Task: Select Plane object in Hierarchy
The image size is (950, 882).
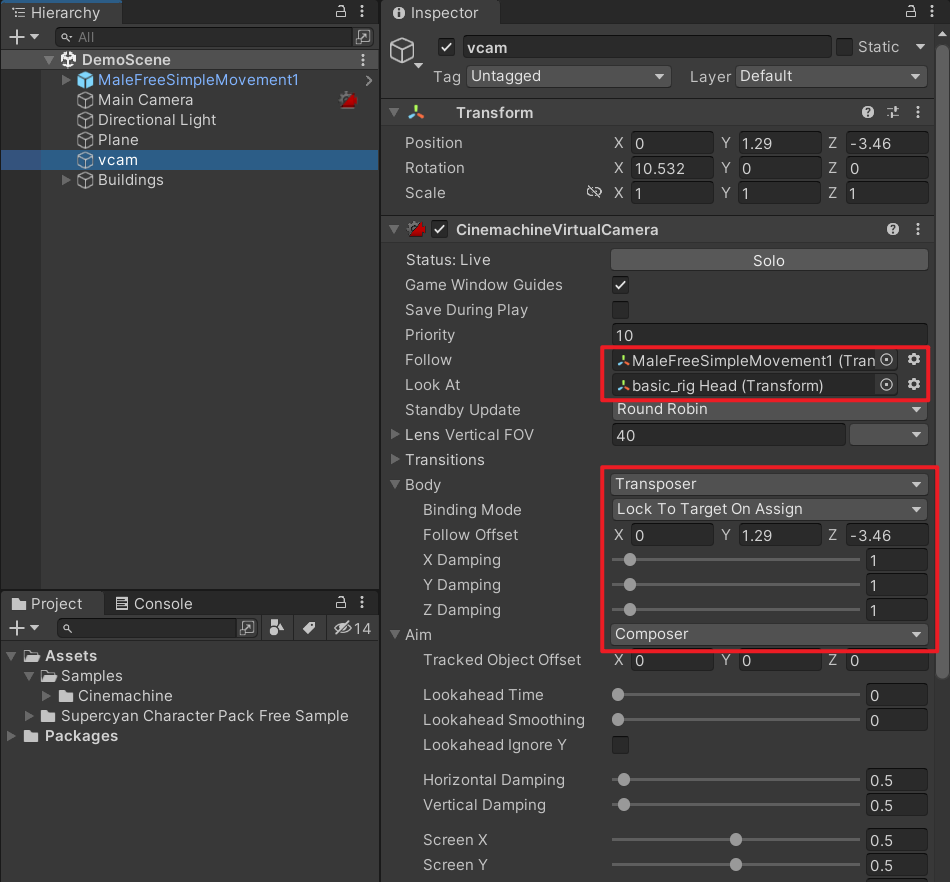Action: point(118,140)
